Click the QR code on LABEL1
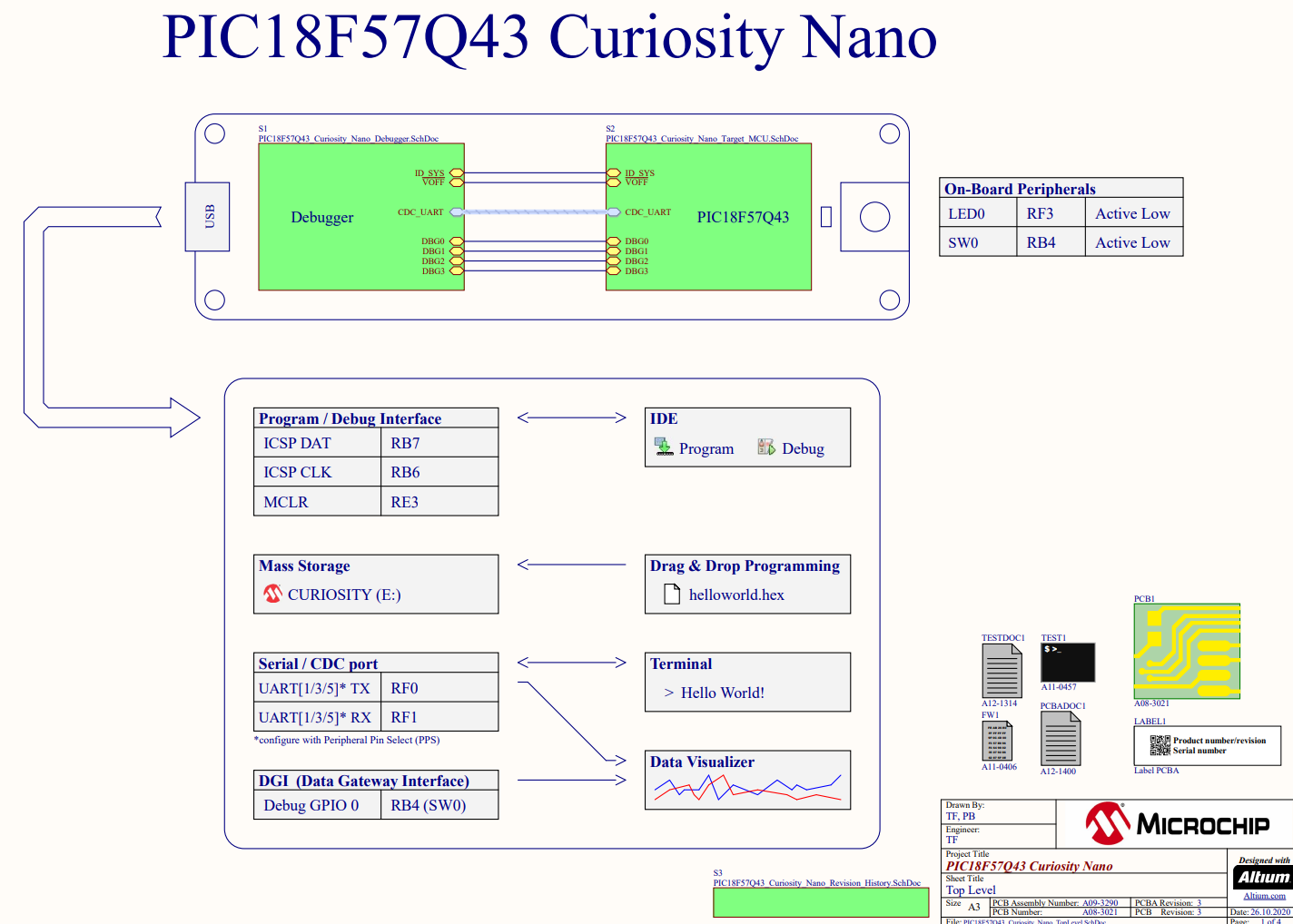1293x924 pixels. pyautogui.click(x=1160, y=744)
